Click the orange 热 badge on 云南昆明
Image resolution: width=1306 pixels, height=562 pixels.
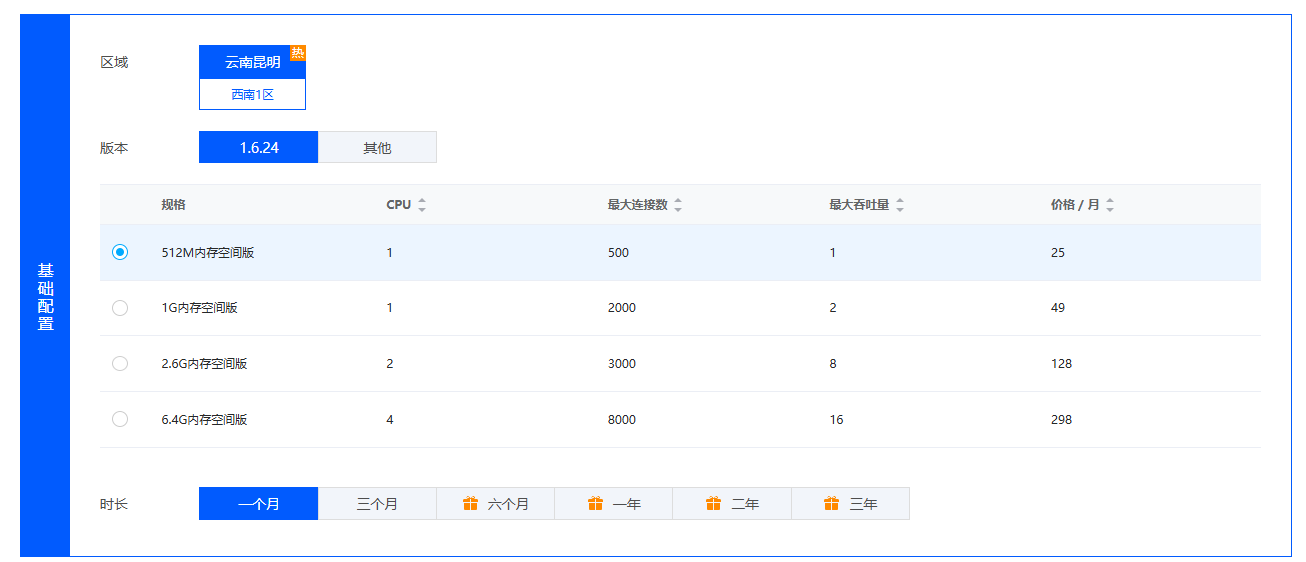(297, 53)
